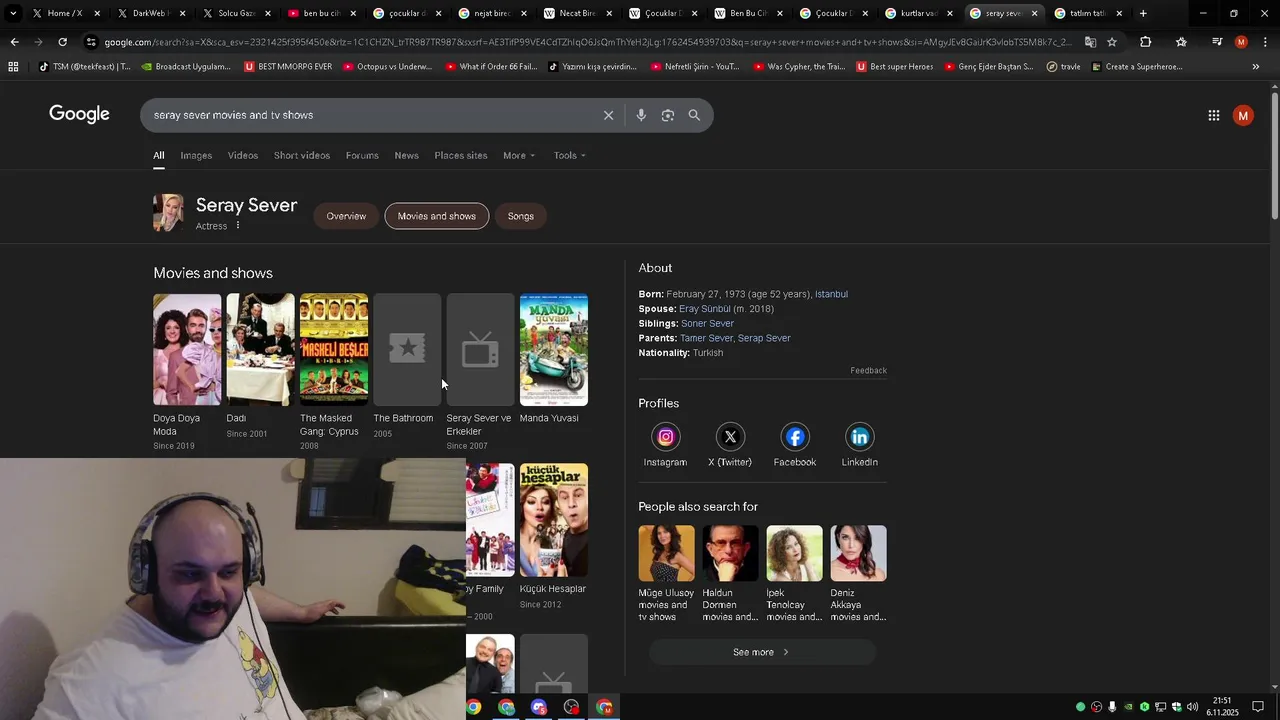Screen dimensions: 1280x720
Task: Open the Tools dropdown
Action: pos(570,155)
